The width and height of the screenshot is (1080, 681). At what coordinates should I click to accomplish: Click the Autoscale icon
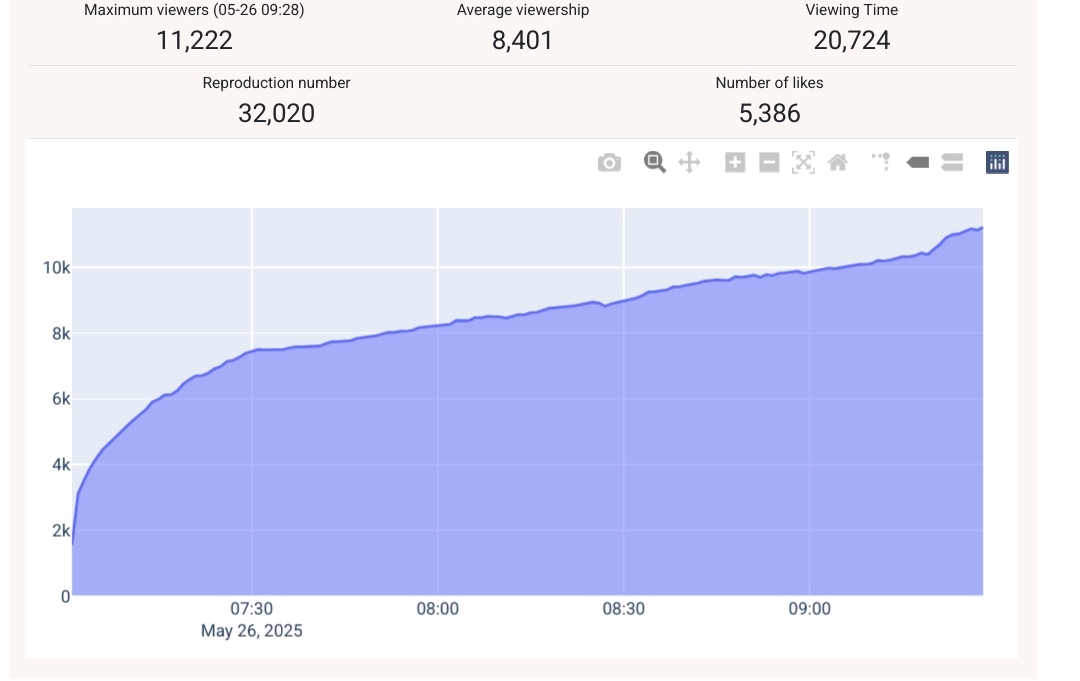tap(803, 163)
